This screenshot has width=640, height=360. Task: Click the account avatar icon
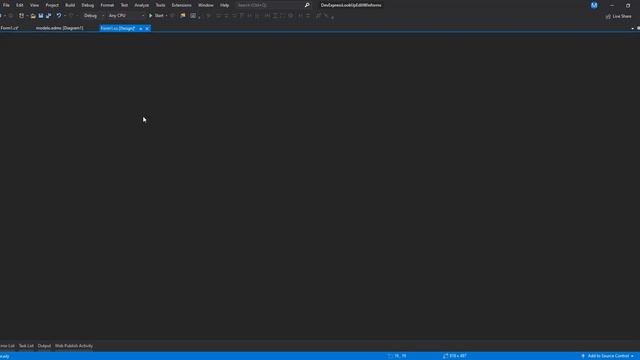[x=594, y=5]
